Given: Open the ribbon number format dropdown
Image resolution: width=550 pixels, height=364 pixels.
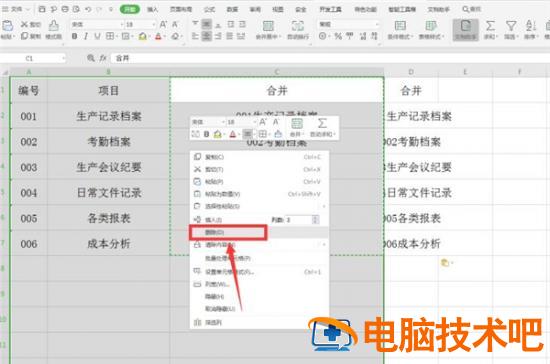Looking at the screenshot, I should click(377, 24).
